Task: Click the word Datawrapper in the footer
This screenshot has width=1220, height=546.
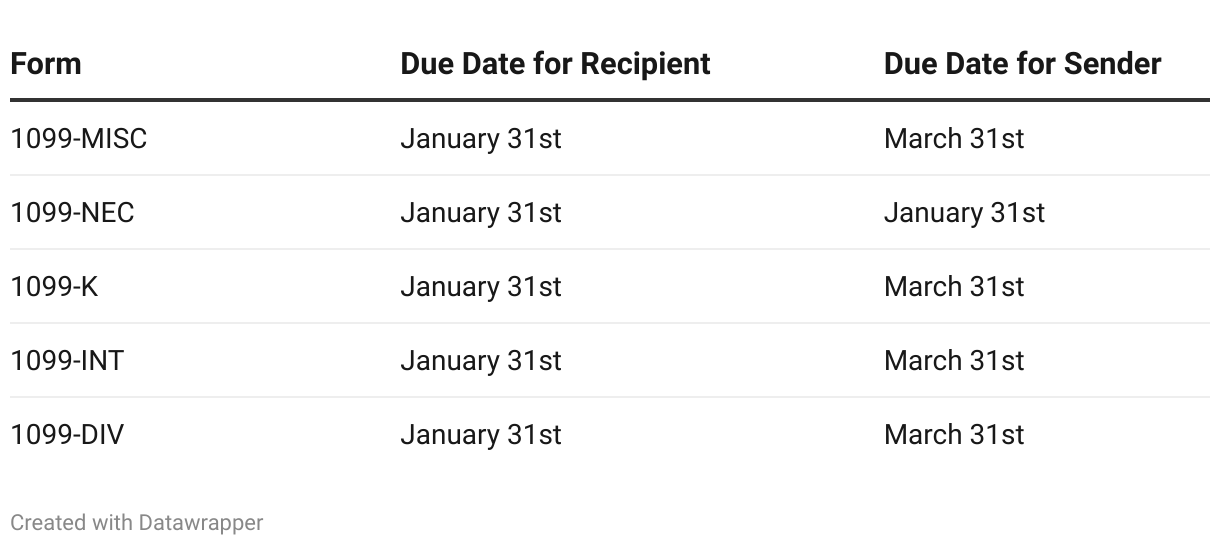Action: click(x=201, y=522)
